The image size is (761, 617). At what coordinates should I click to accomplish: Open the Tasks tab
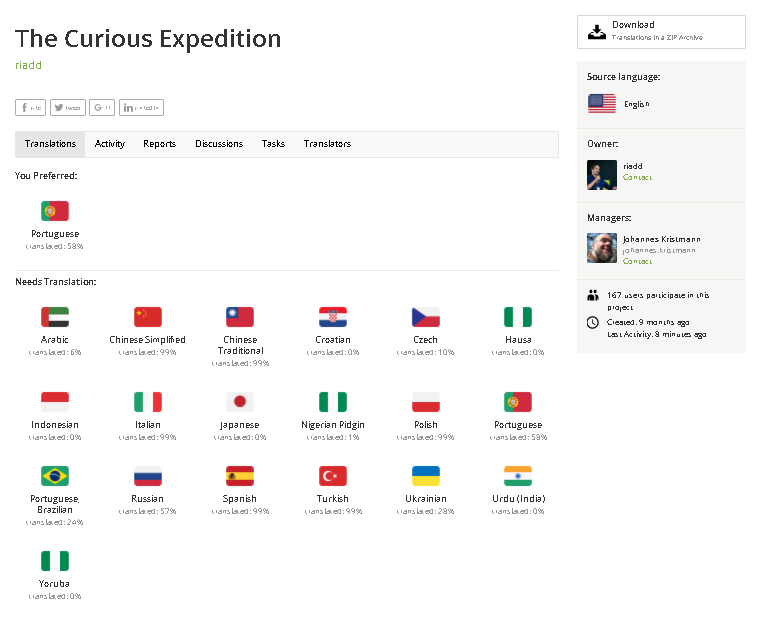[x=273, y=144]
